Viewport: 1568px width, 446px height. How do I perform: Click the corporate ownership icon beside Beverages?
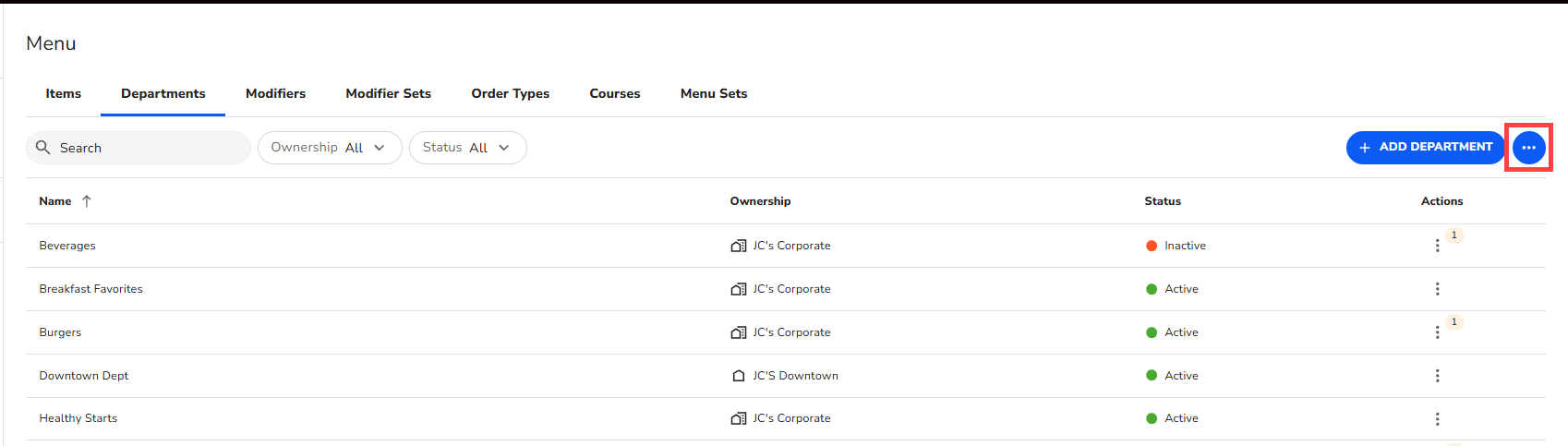(739, 246)
